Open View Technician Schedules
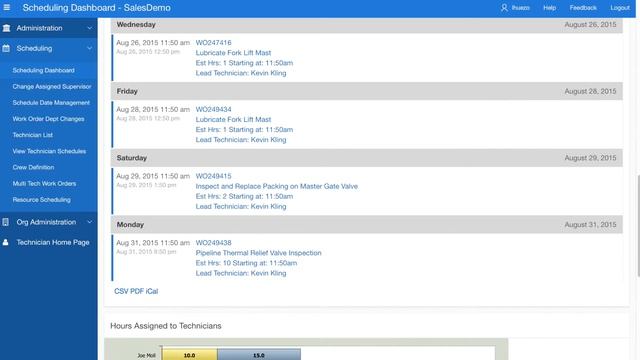The width and height of the screenshot is (640, 360). (x=49, y=151)
